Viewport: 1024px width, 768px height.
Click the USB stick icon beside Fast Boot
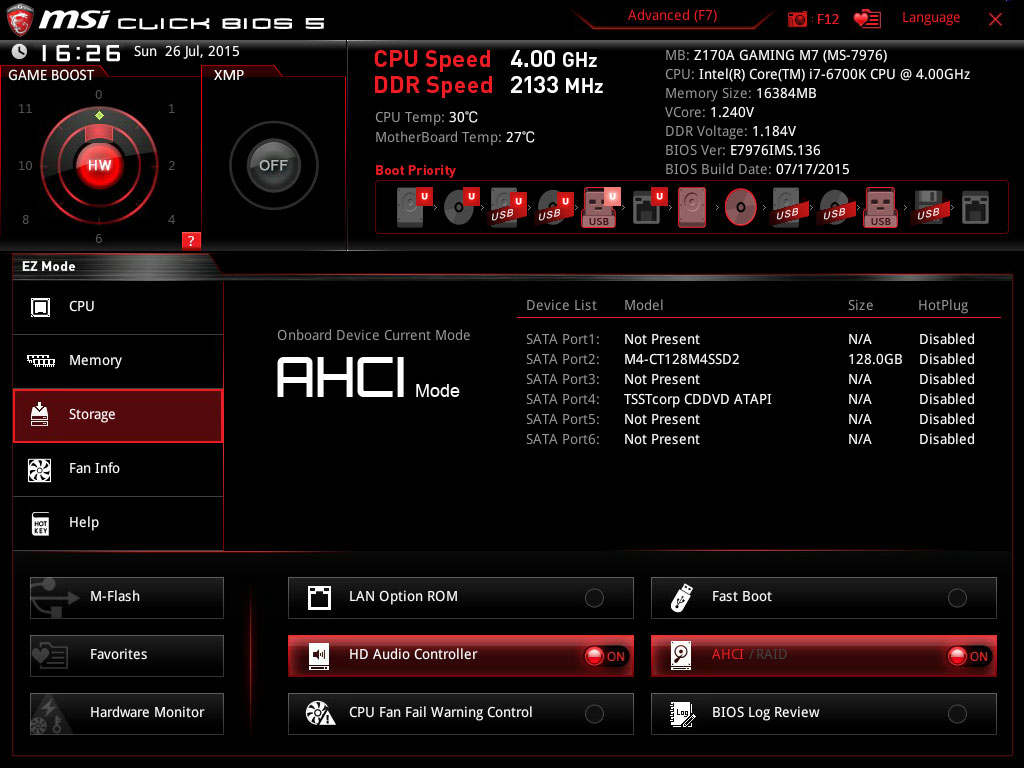(x=681, y=597)
